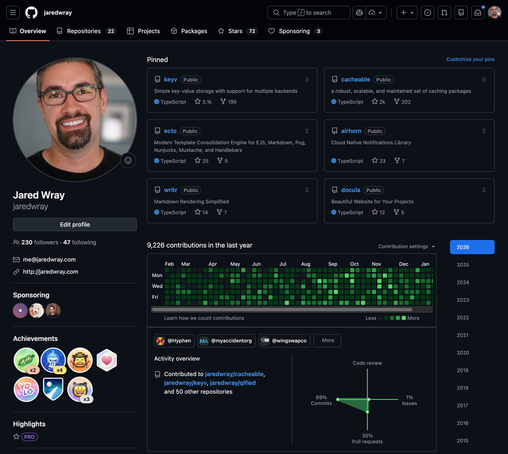The width and height of the screenshot is (508, 454).
Task: View keyv forks count 195
Action: [228, 102]
